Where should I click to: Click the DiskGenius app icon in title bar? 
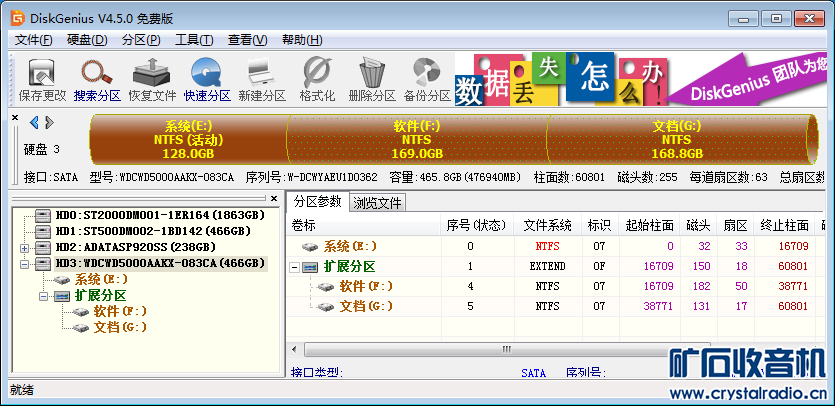coord(18,19)
